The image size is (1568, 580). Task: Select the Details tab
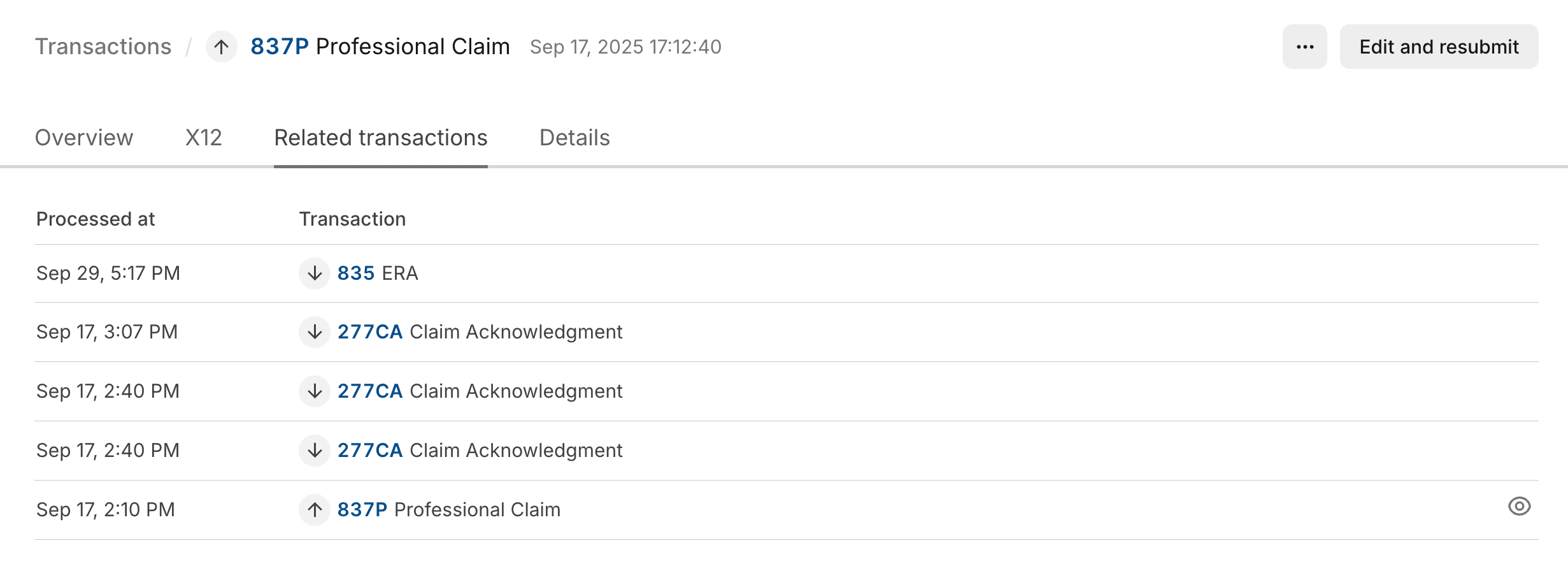575,138
